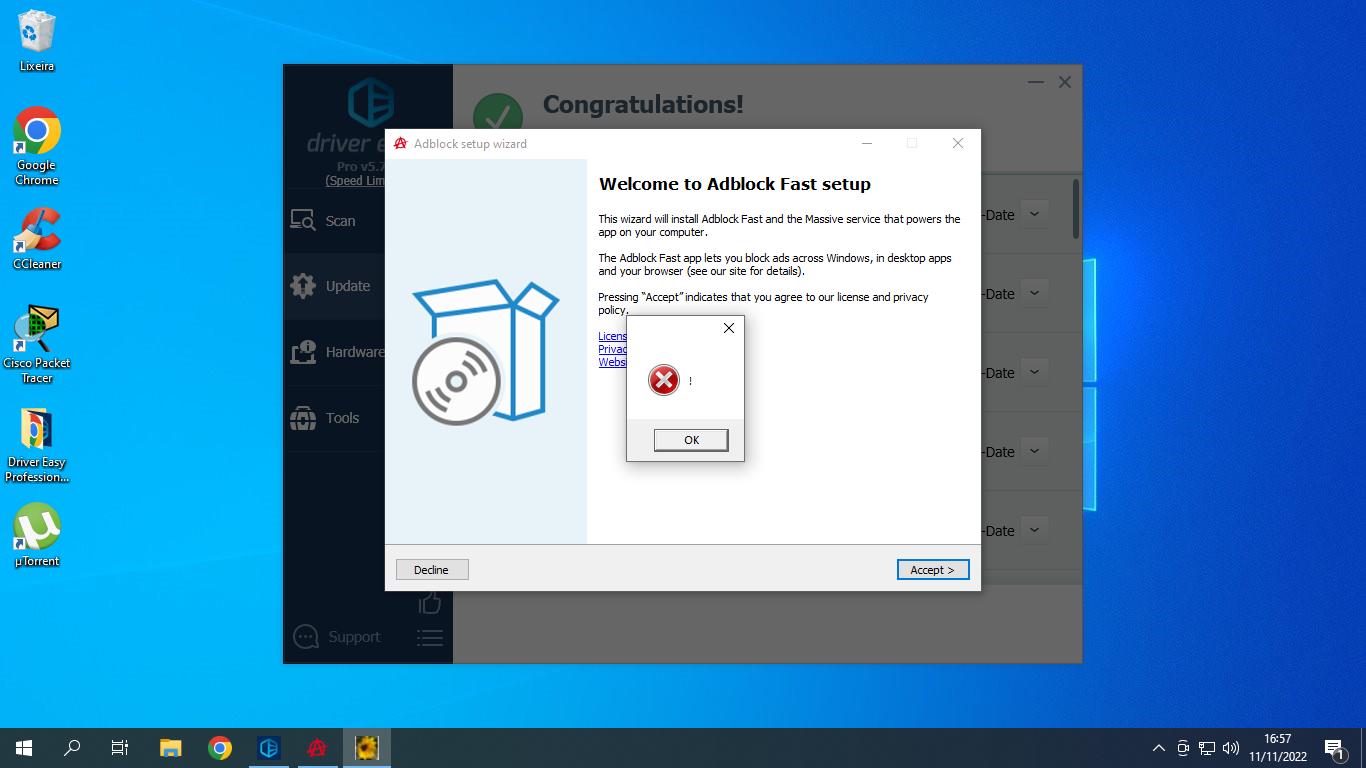
Task: Click the Decline button in setup wizard
Action: coord(432,570)
